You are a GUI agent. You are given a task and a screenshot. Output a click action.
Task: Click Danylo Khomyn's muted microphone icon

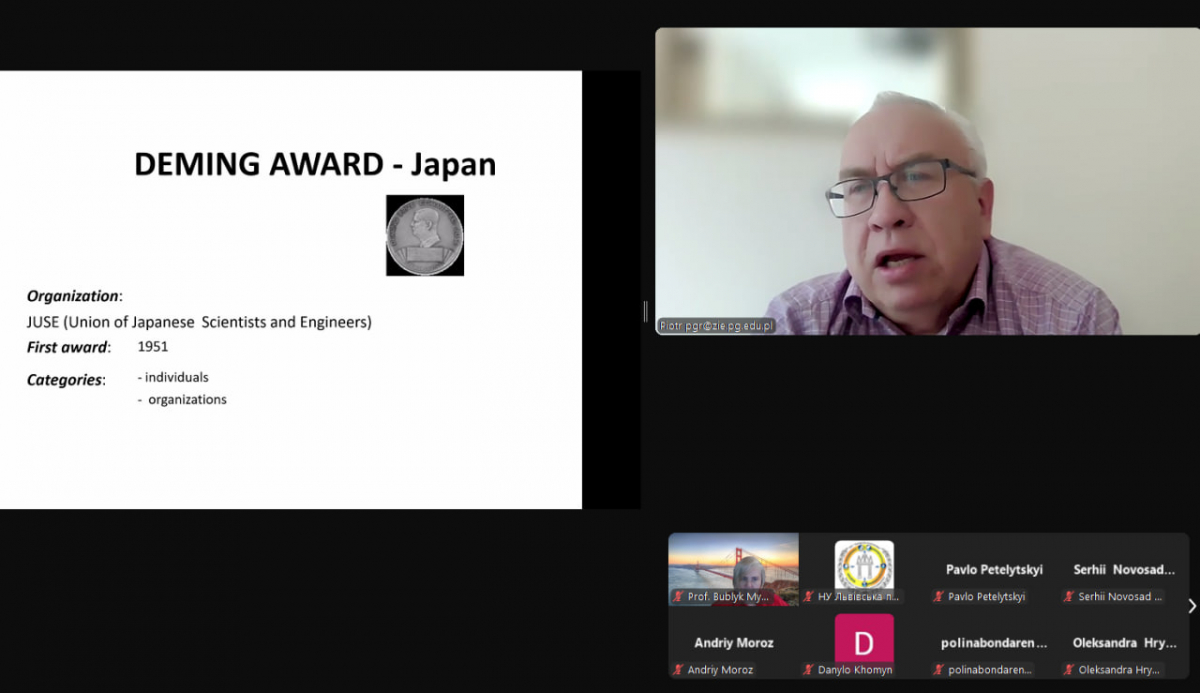pos(809,670)
